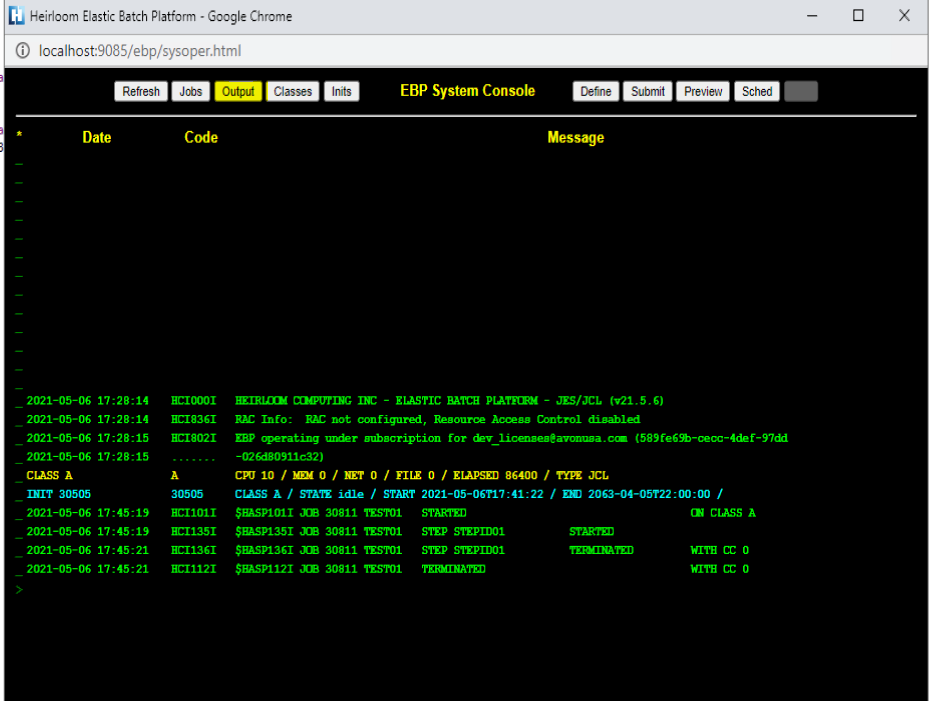The image size is (931, 701).
Task: Click the site info icon in address bar
Action: [x=23, y=50]
